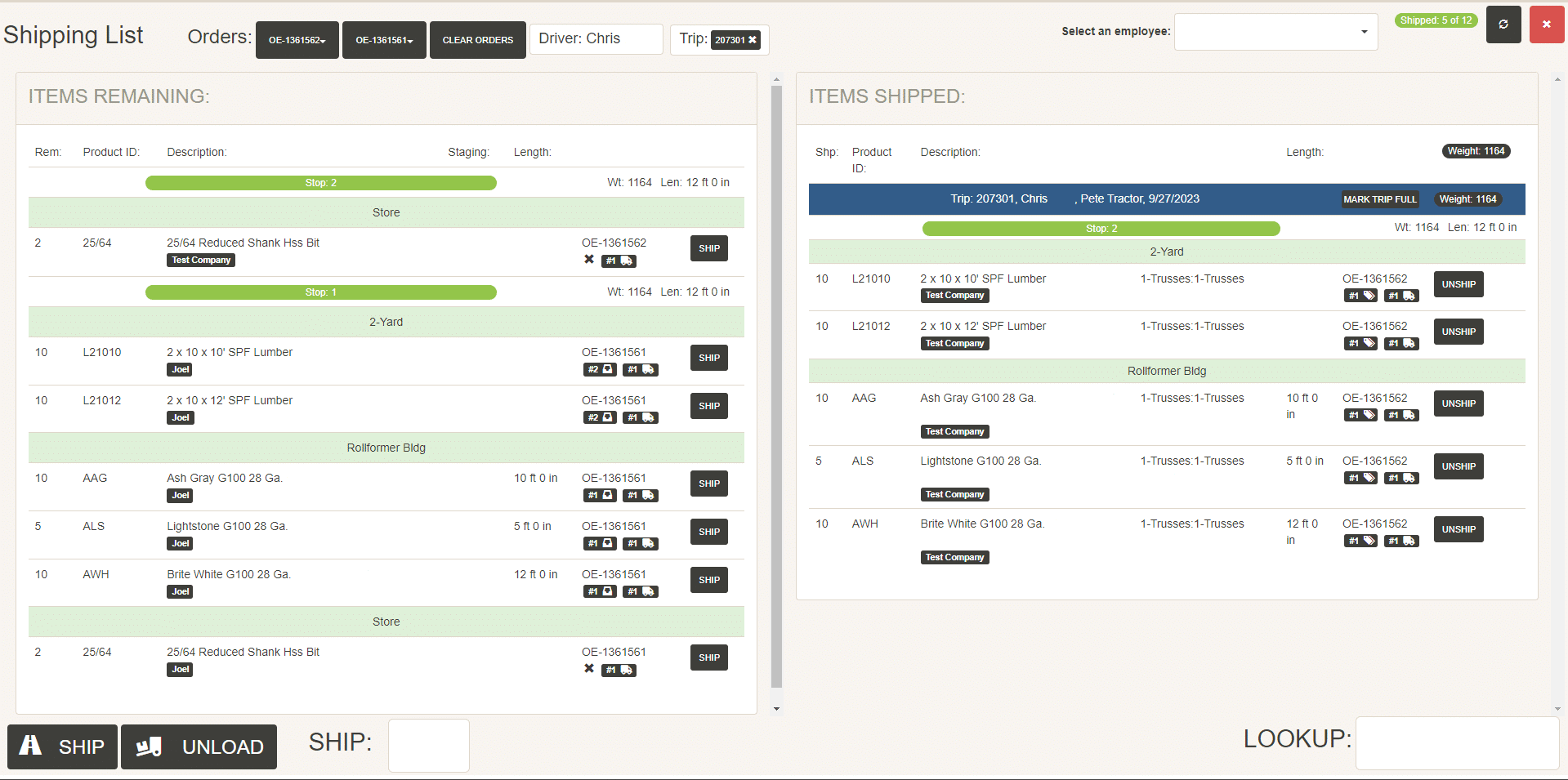Viewport: 1568px width, 780px height.
Task: Click the refresh icon button
Action: point(1503,25)
